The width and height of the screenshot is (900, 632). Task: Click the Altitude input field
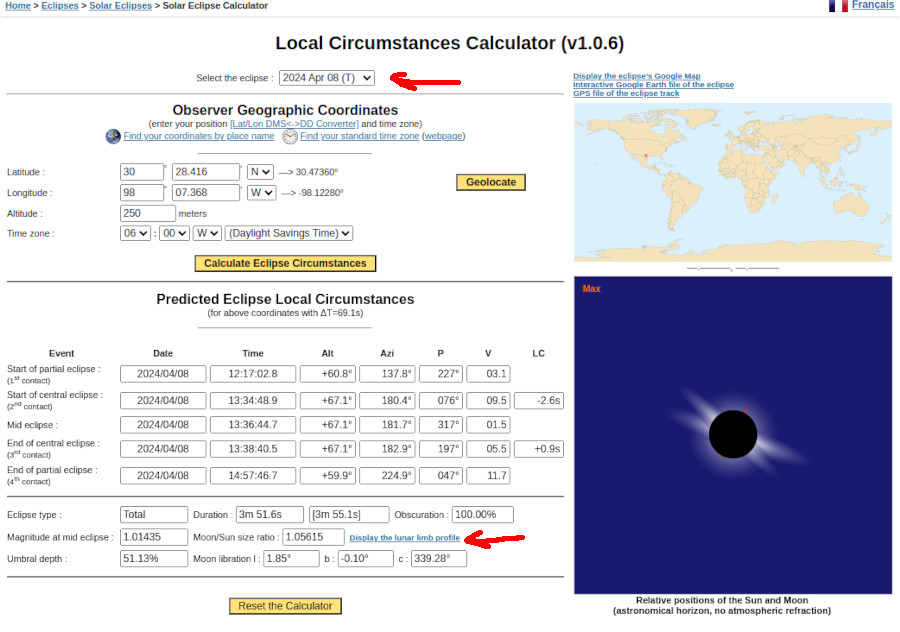pyautogui.click(x=147, y=213)
